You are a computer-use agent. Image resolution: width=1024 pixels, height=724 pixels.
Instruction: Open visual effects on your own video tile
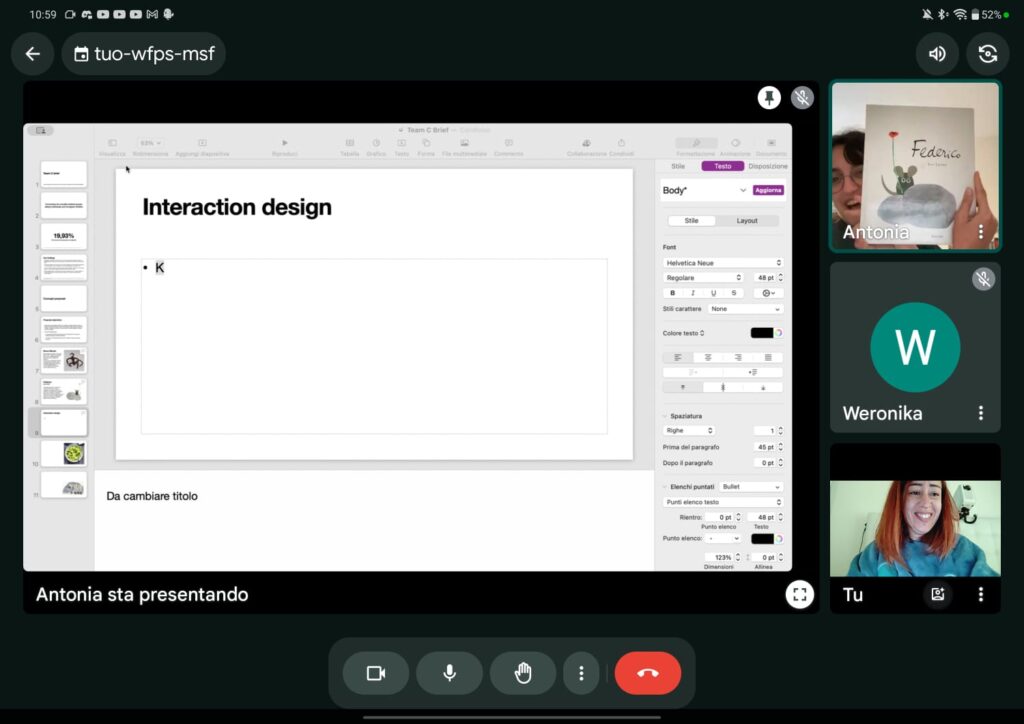[x=937, y=594]
